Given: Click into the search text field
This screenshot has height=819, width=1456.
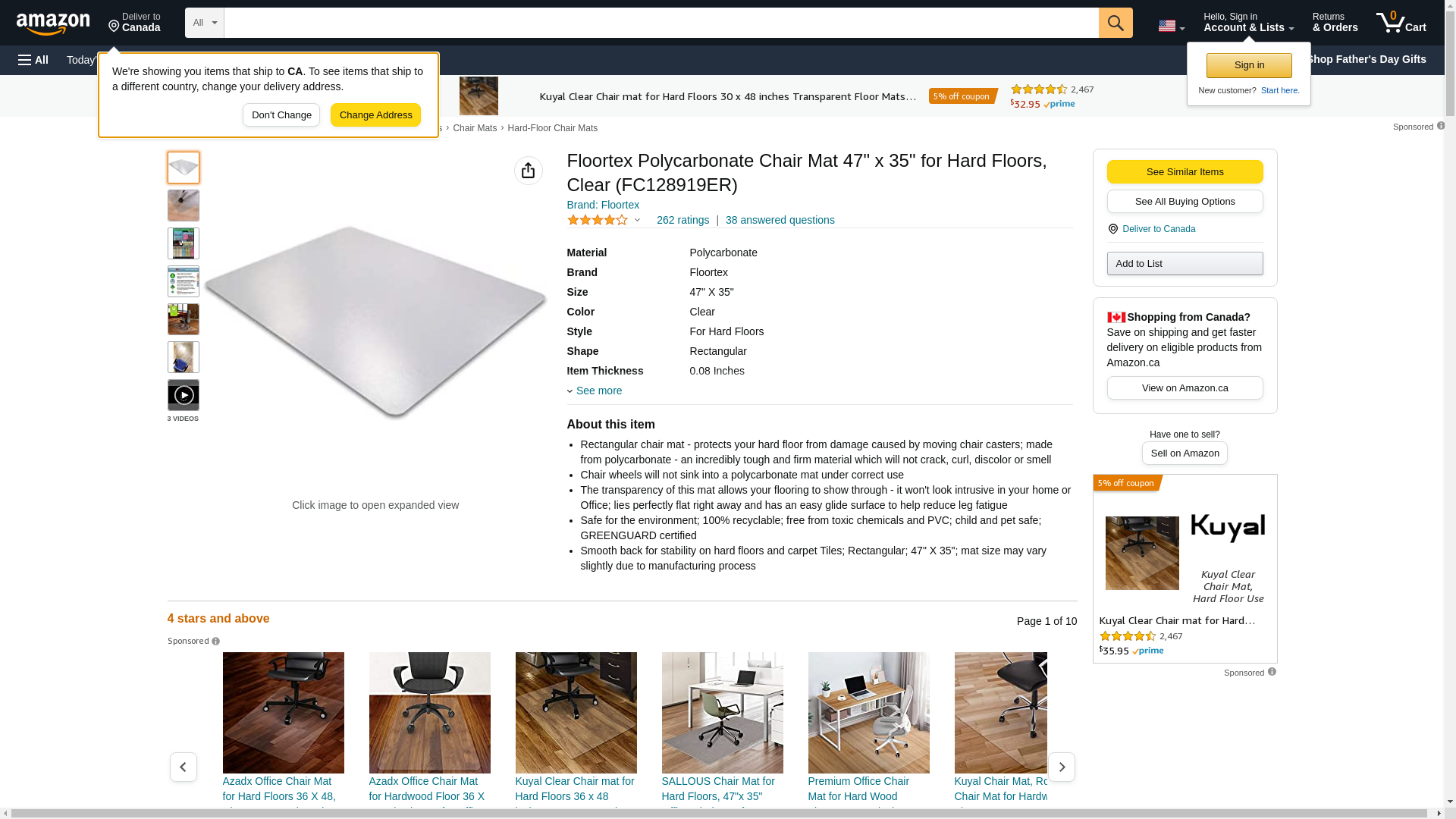Looking at the screenshot, I should (661, 23).
